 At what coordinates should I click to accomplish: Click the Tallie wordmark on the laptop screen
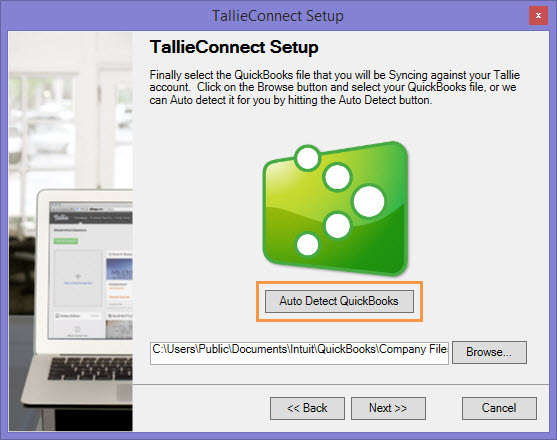[61, 217]
